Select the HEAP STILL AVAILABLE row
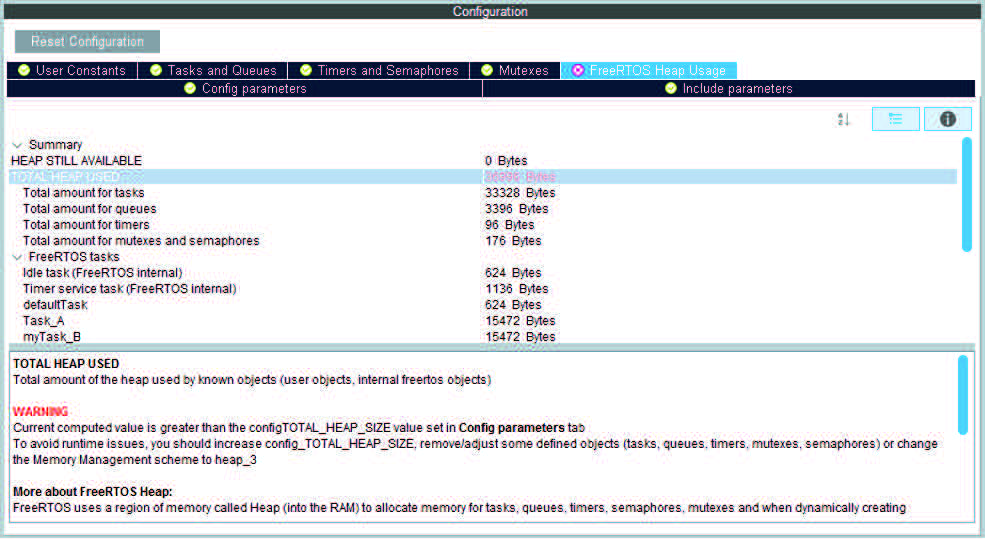The image size is (985, 539). 483,161
